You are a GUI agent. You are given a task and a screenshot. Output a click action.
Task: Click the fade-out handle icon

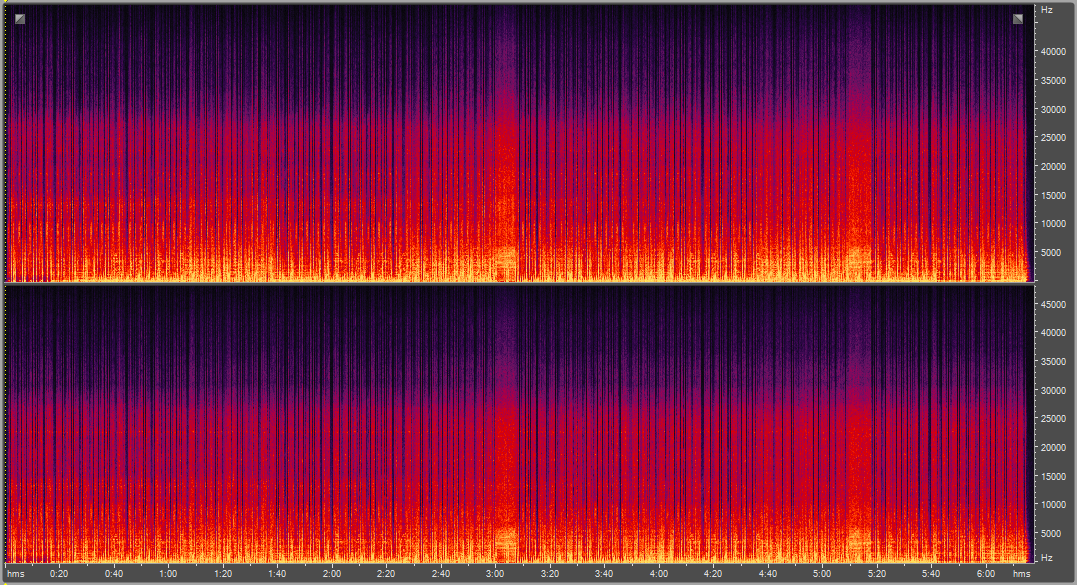[1018, 19]
